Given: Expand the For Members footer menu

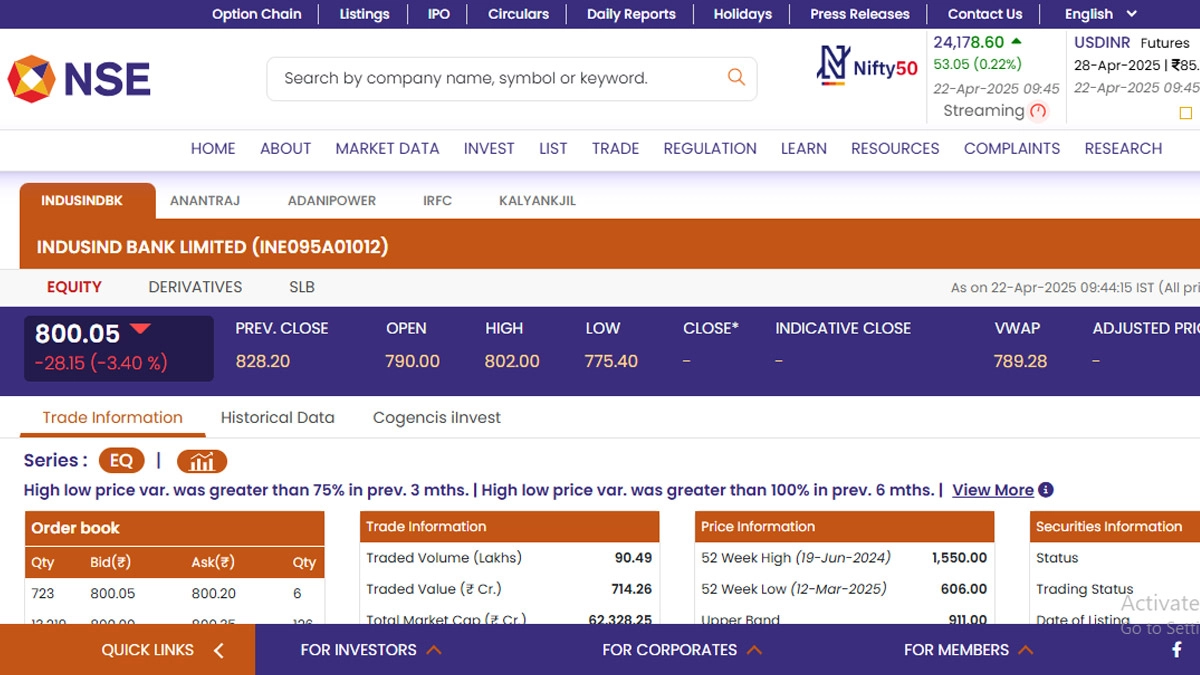Looking at the screenshot, I should 968,650.
